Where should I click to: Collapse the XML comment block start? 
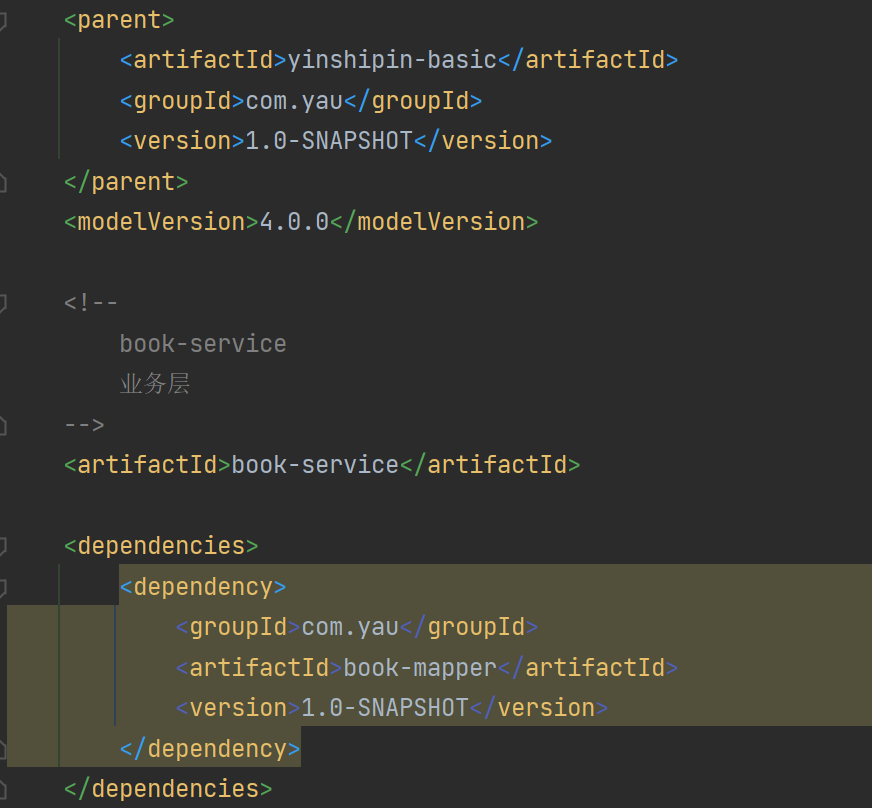[3, 303]
